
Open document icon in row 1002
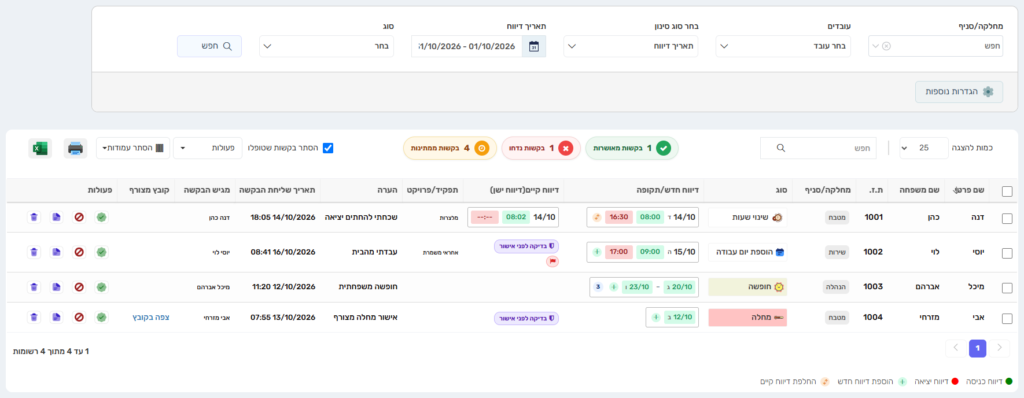coord(56,252)
